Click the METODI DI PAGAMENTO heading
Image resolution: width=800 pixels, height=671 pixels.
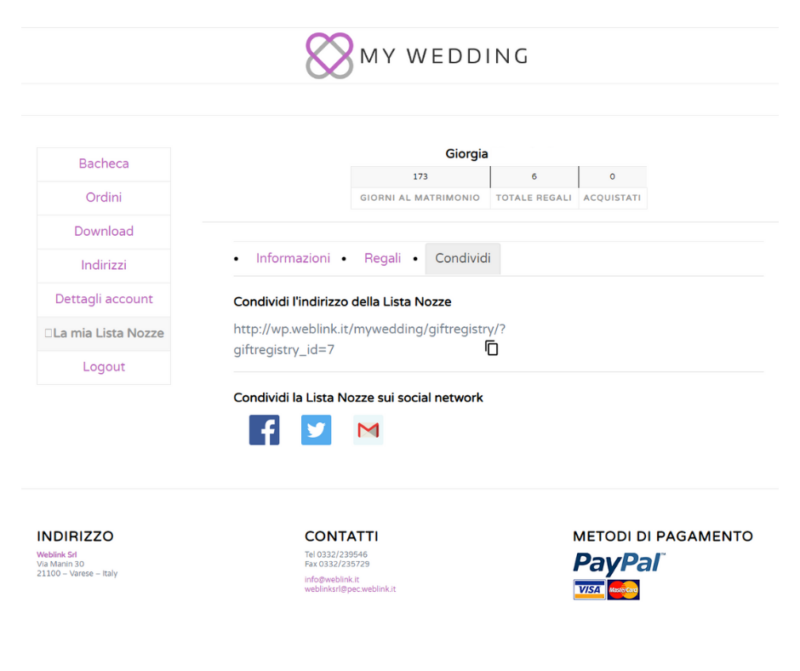pos(663,536)
